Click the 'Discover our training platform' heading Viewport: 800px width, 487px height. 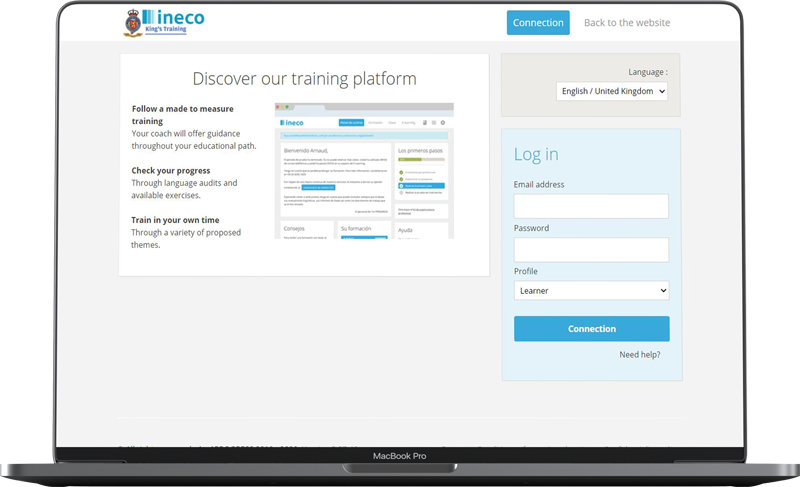point(305,79)
